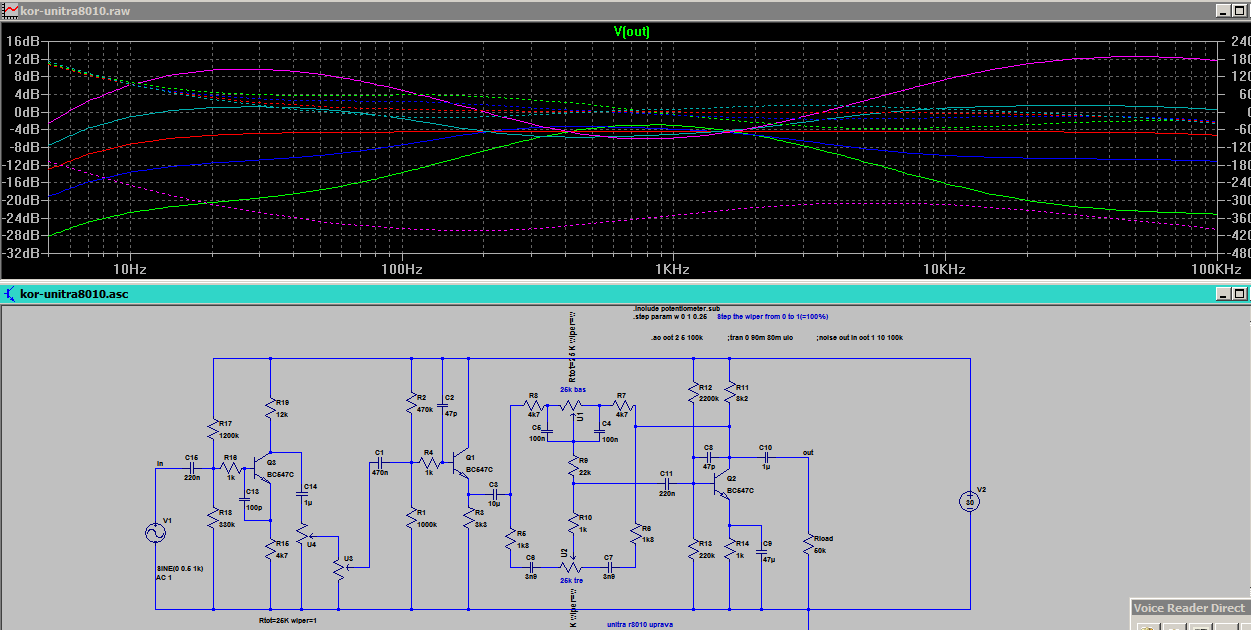Click the horizontal frequency axis near 1KHz
This screenshot has width=1251, height=630.
point(672,270)
